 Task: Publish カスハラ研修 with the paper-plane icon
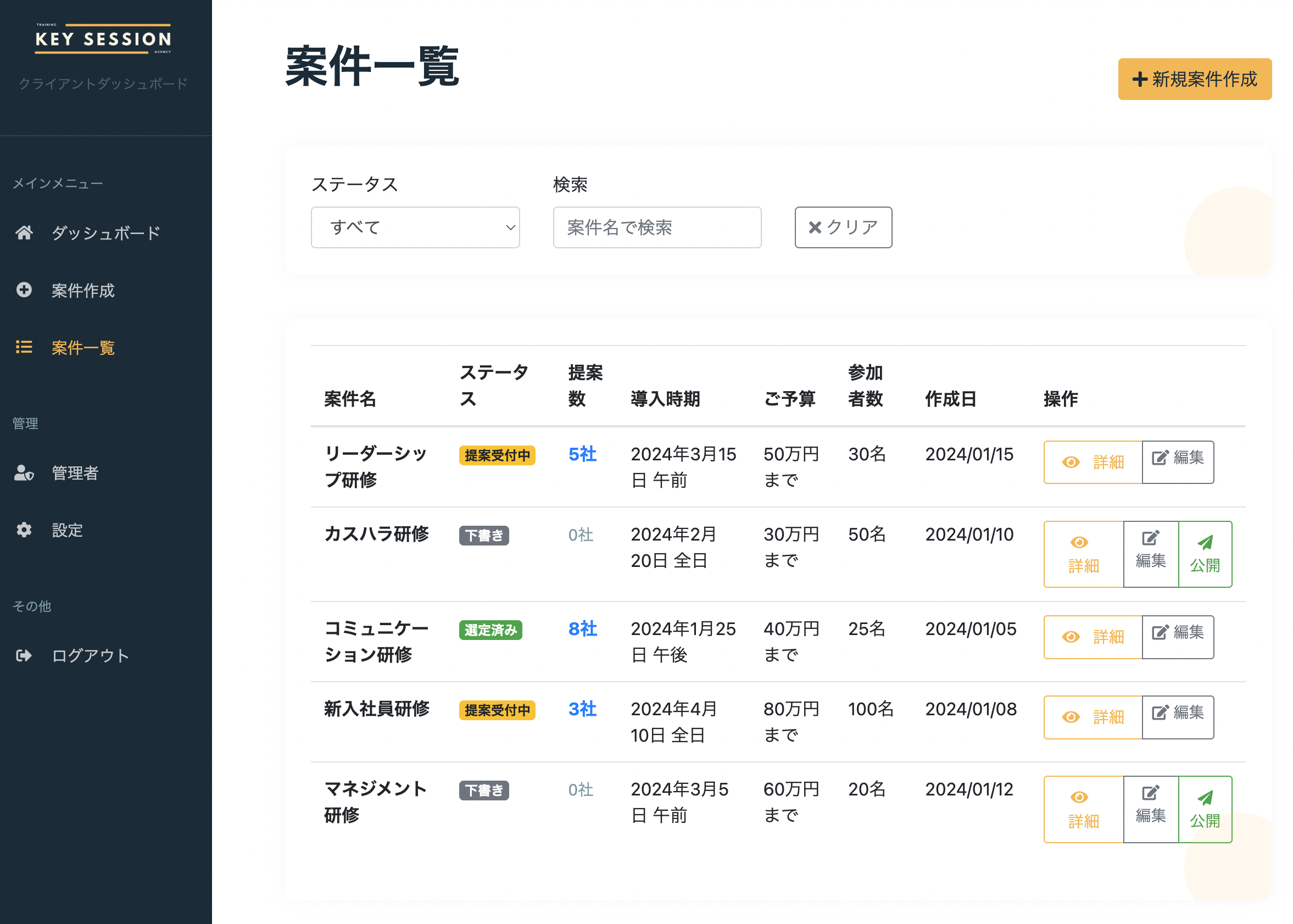tap(1205, 542)
